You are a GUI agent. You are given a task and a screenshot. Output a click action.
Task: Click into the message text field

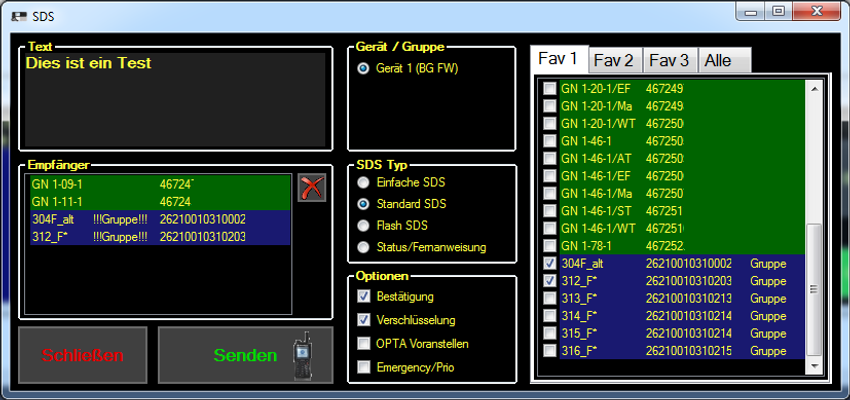[176, 98]
